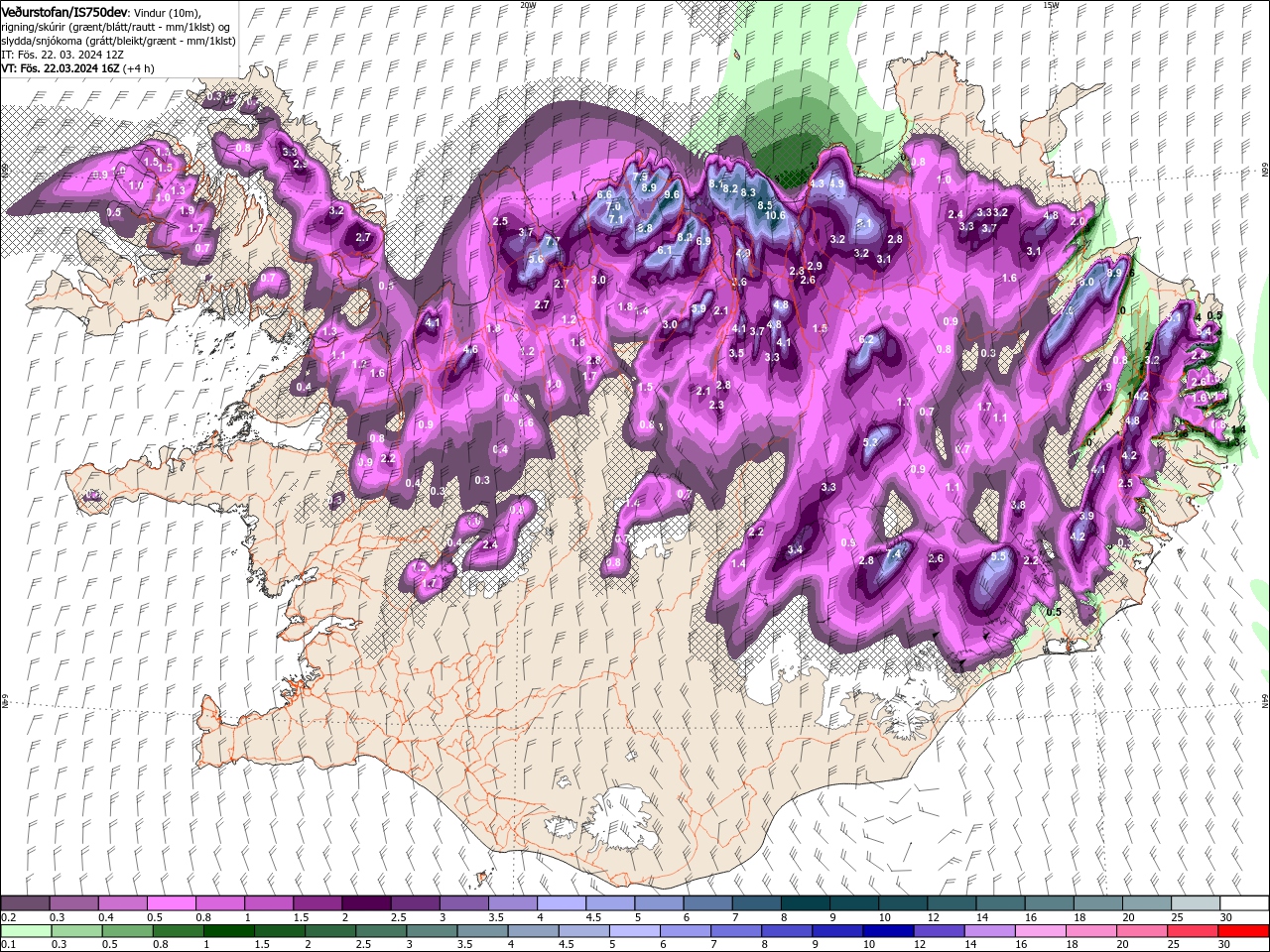Screen dimensions: 1270x952
Task: Click the '20W' longitude label
Action: (528, 5)
